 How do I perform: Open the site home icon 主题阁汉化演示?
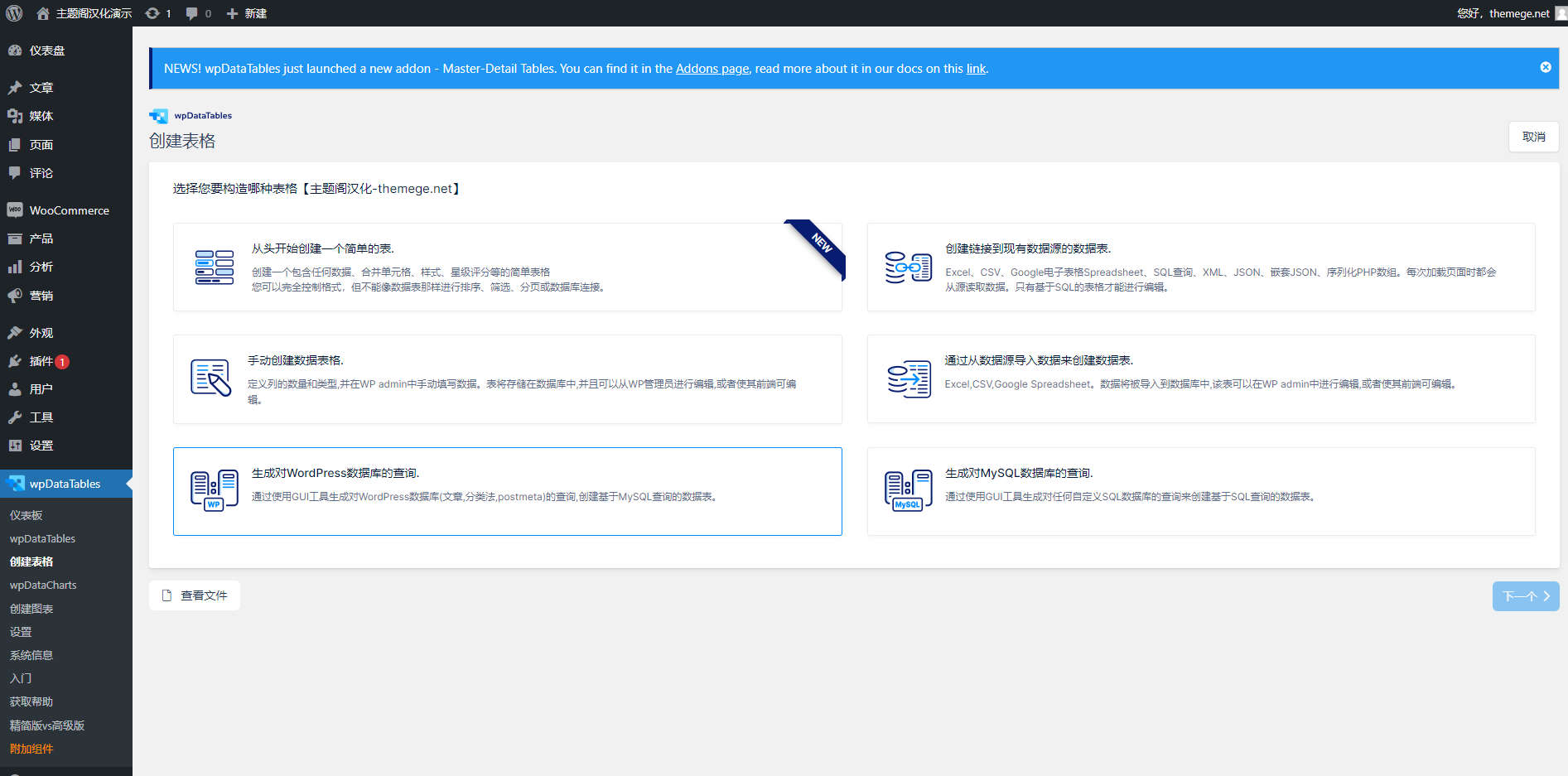click(43, 13)
